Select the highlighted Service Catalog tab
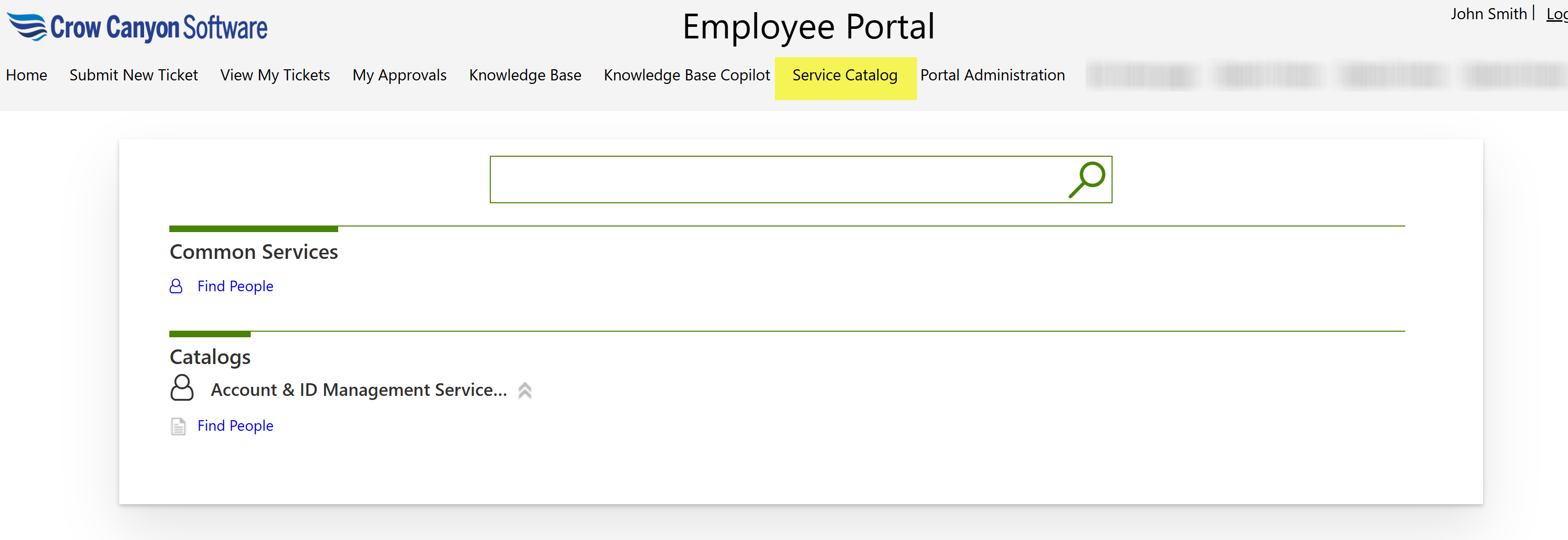The image size is (1568, 540). coord(844,75)
